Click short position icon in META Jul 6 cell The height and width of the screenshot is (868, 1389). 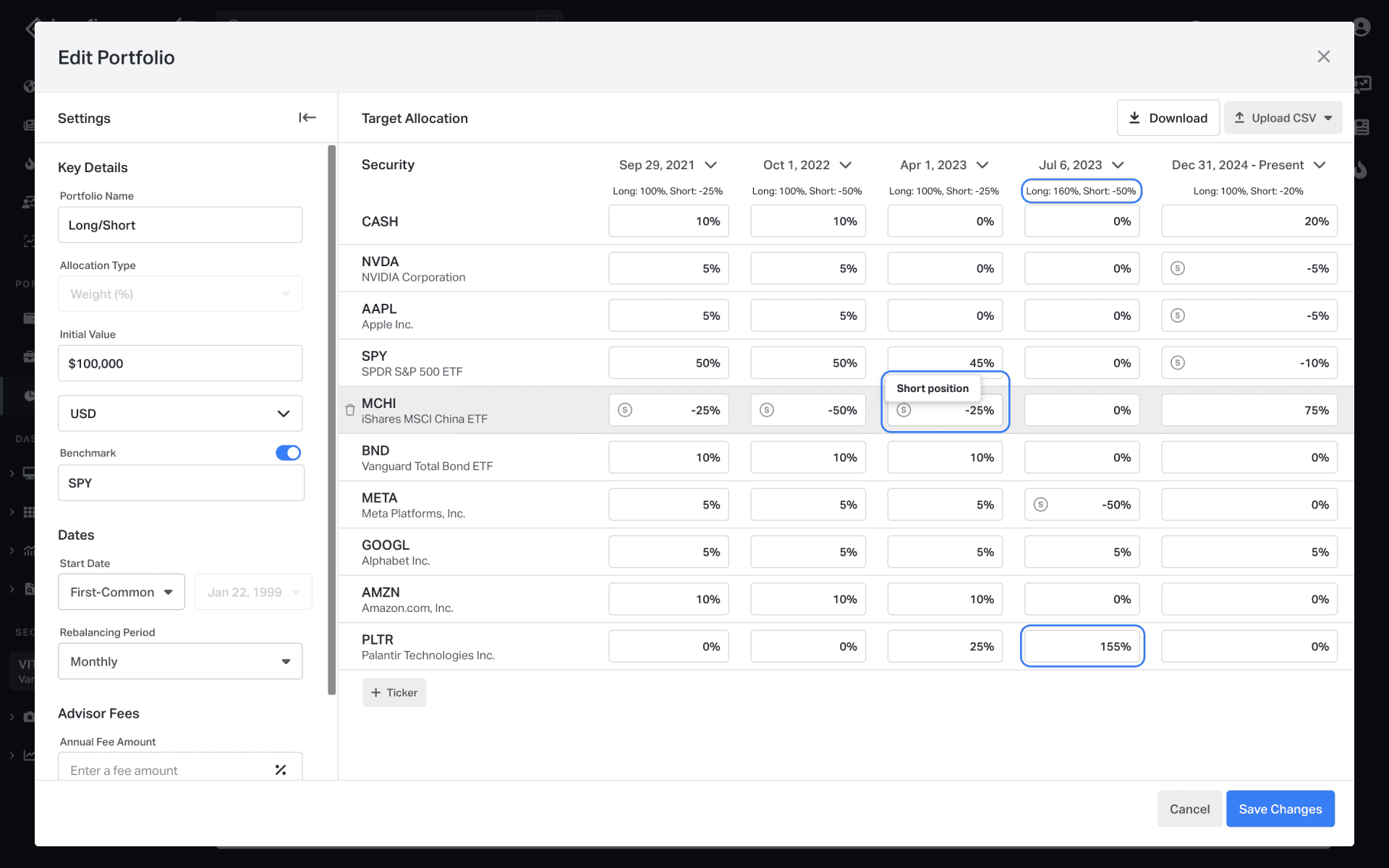(1040, 504)
